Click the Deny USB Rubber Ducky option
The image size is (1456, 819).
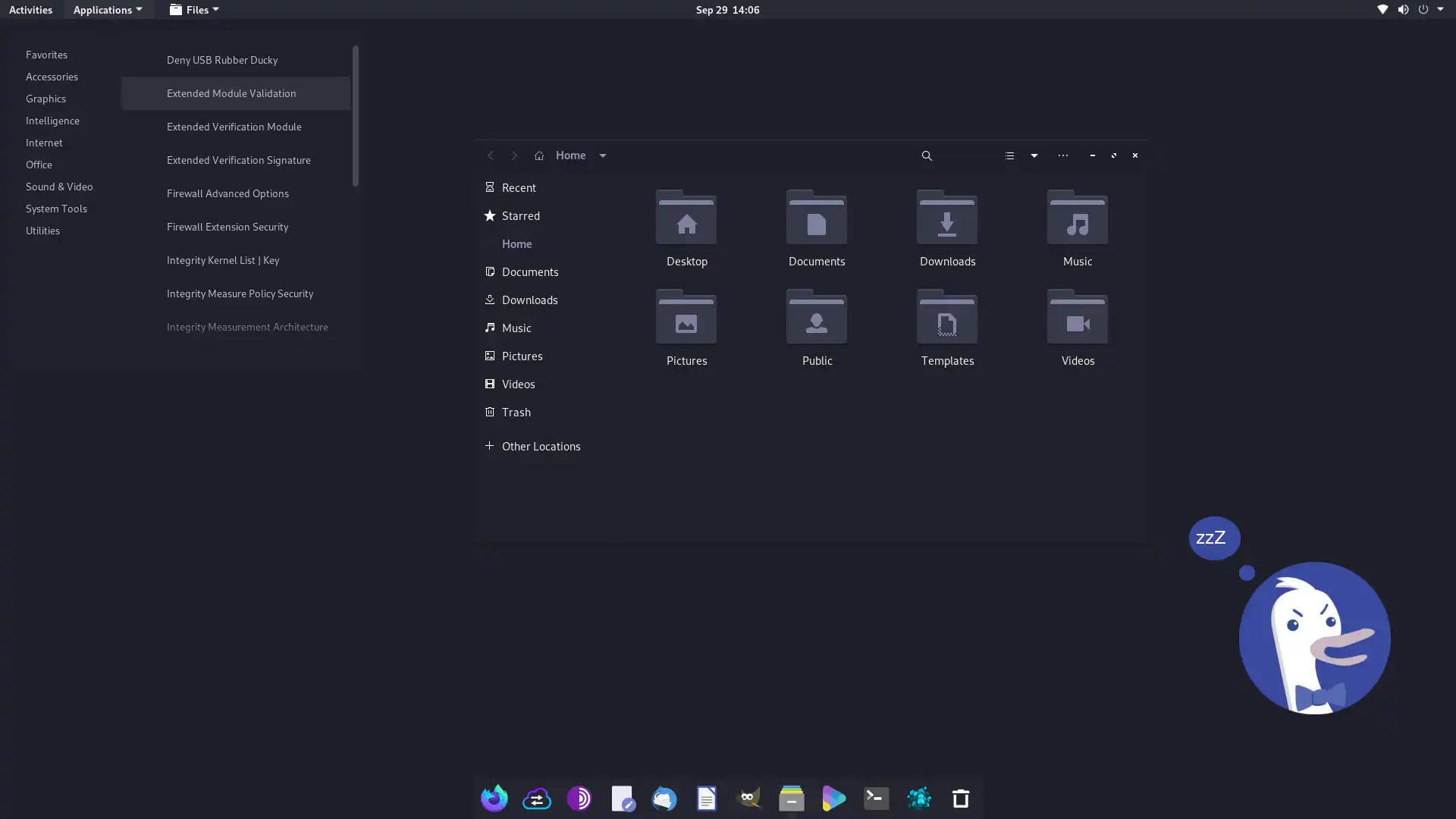[x=222, y=59]
